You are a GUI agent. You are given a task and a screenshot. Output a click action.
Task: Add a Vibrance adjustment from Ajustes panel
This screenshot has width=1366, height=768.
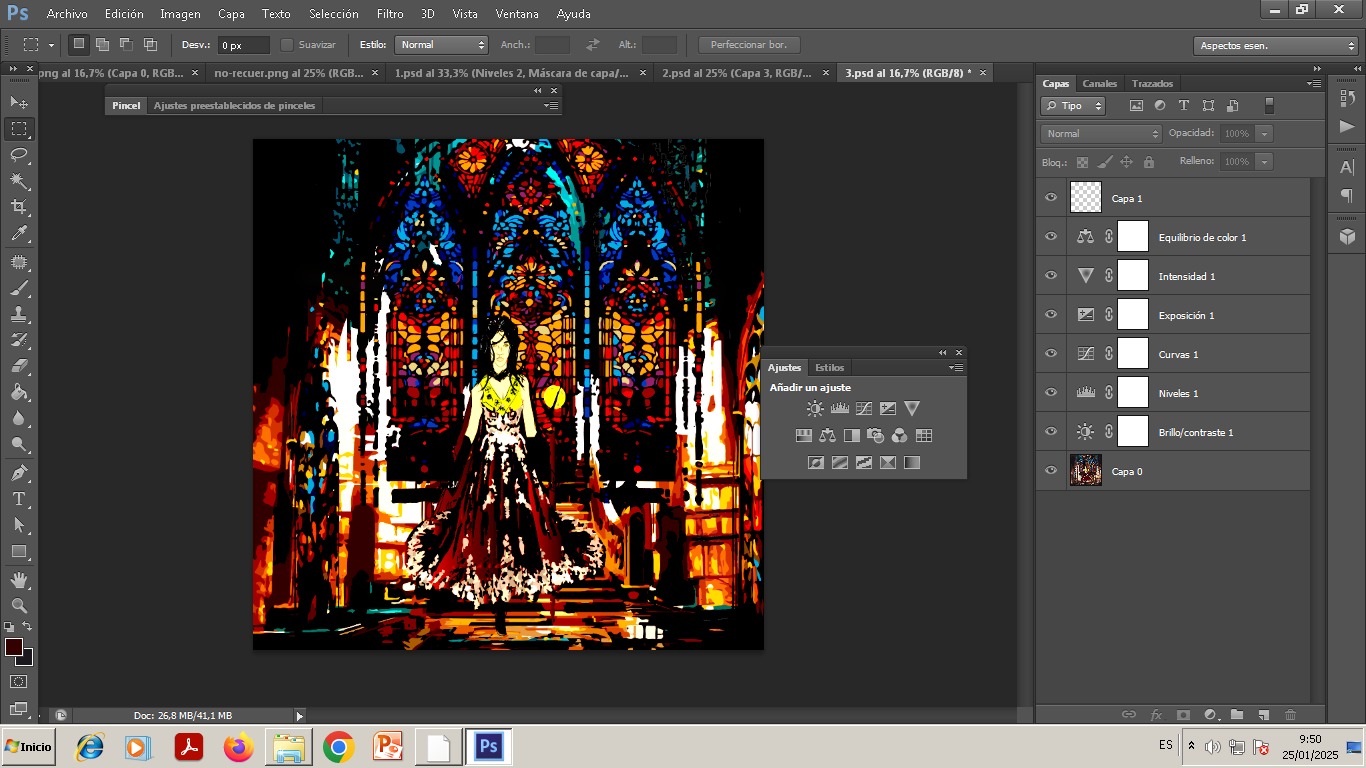[x=912, y=408]
